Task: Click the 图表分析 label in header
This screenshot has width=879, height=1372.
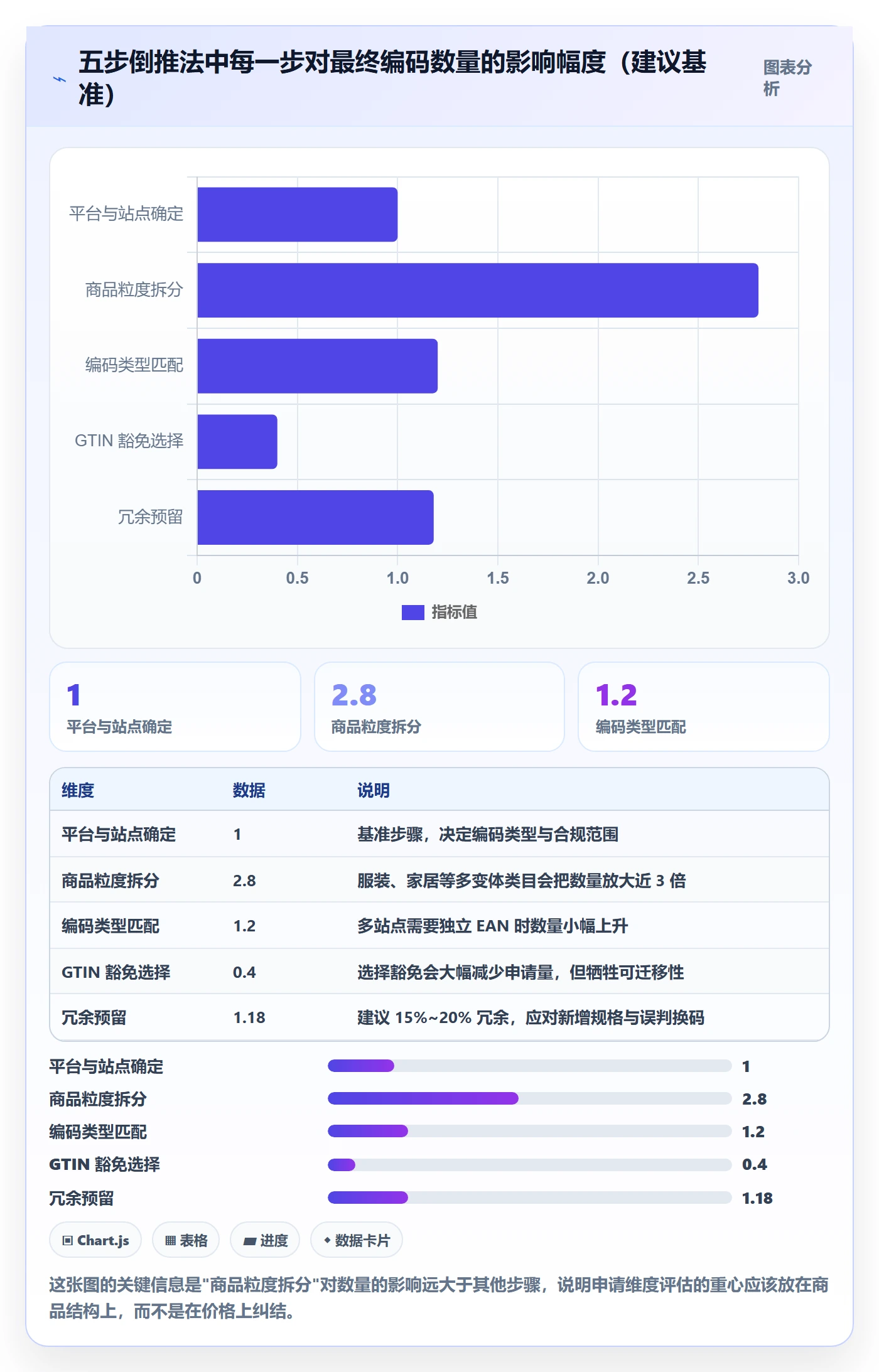Action: 787,78
